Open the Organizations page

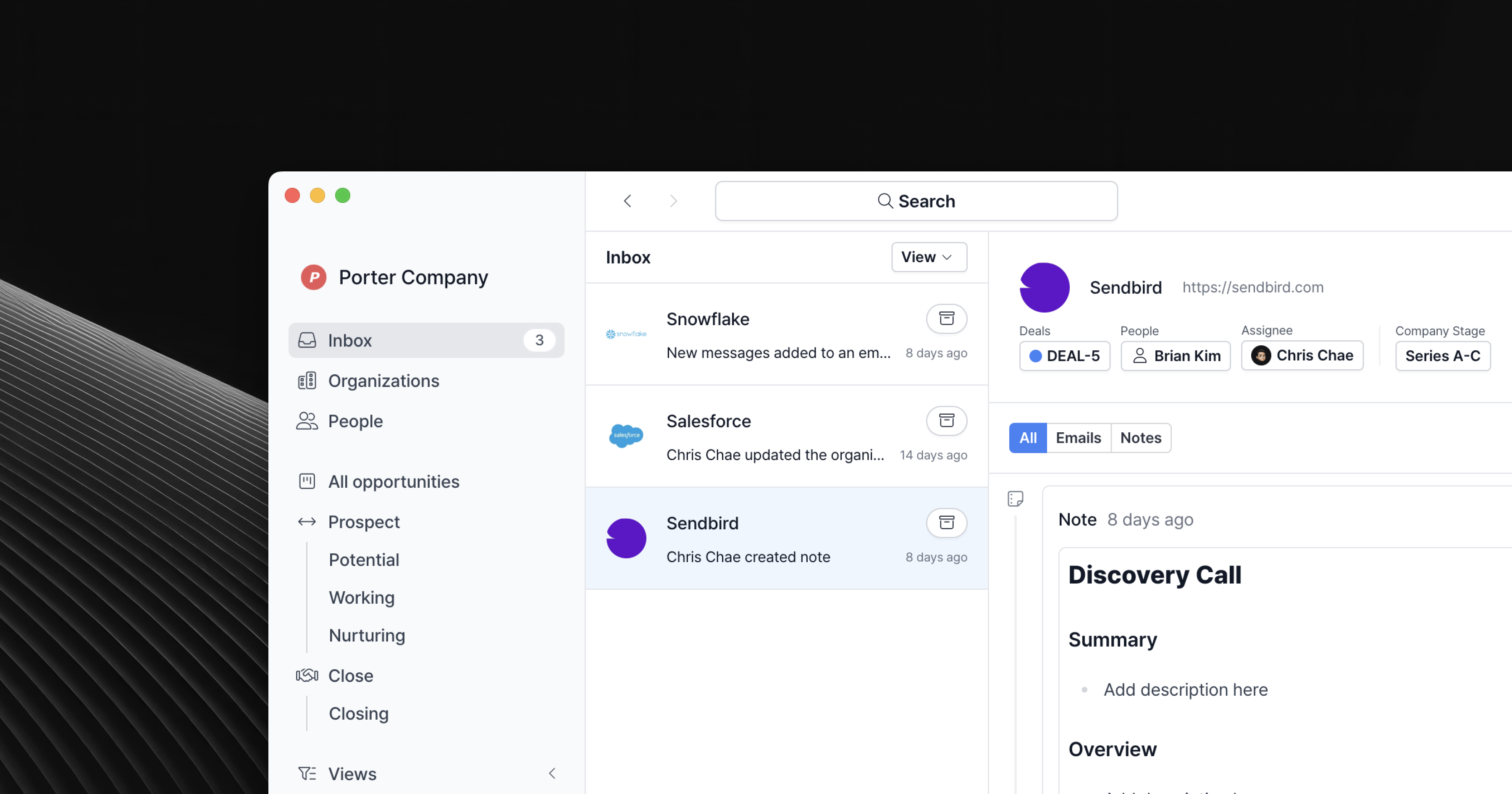383,381
